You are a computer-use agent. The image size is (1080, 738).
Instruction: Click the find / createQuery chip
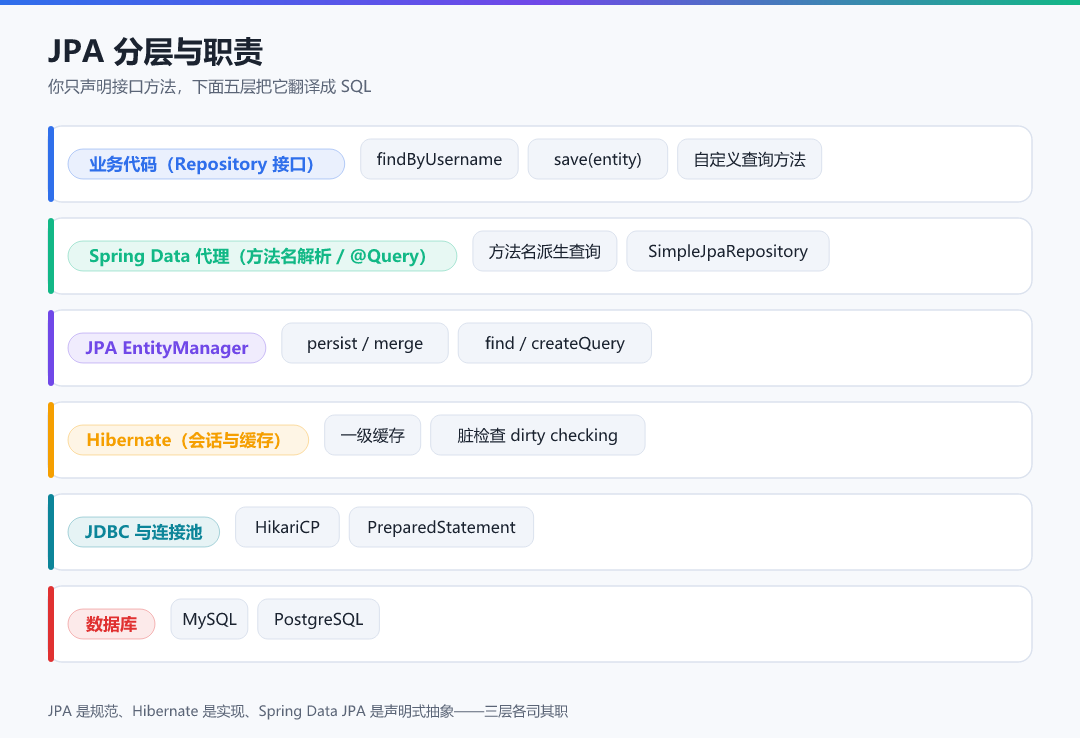pyautogui.click(x=555, y=343)
